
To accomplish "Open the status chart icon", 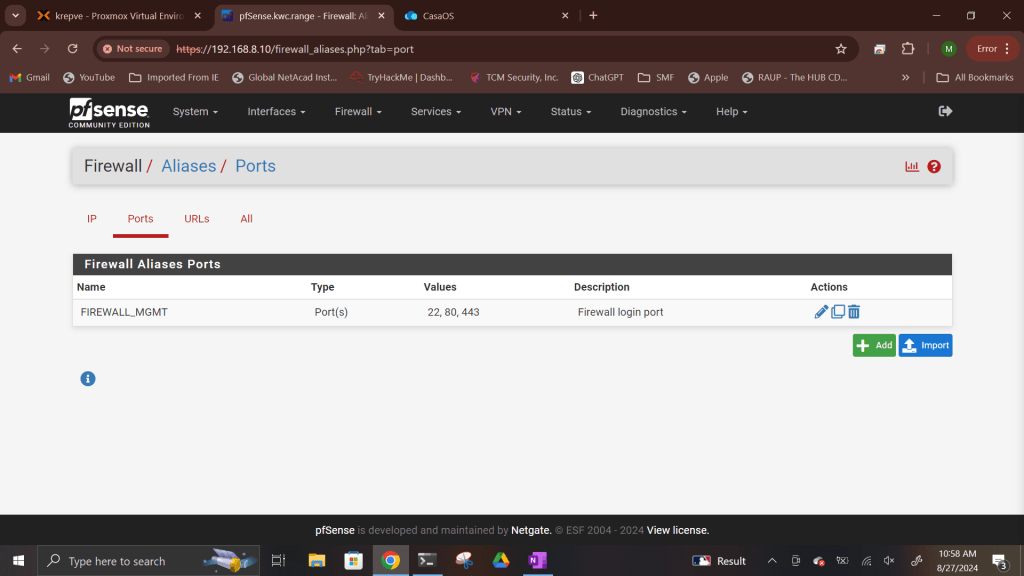I will pyautogui.click(x=912, y=167).
